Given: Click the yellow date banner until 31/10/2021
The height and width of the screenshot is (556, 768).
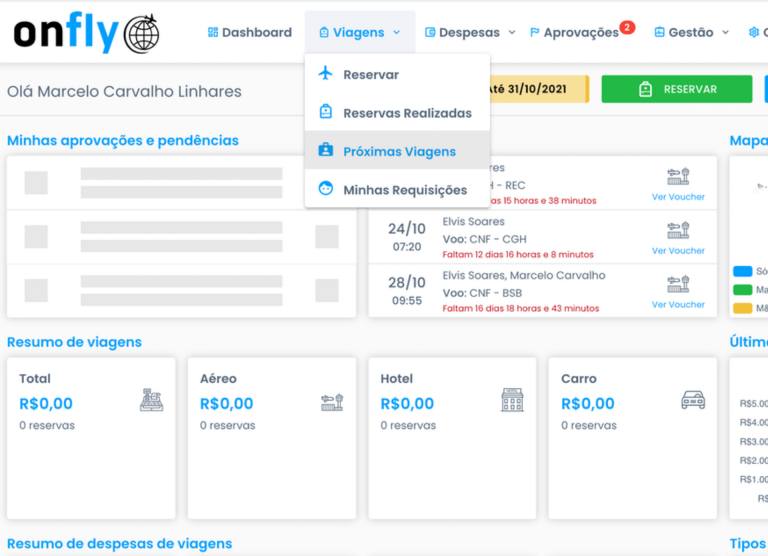Looking at the screenshot, I should tap(538, 89).
